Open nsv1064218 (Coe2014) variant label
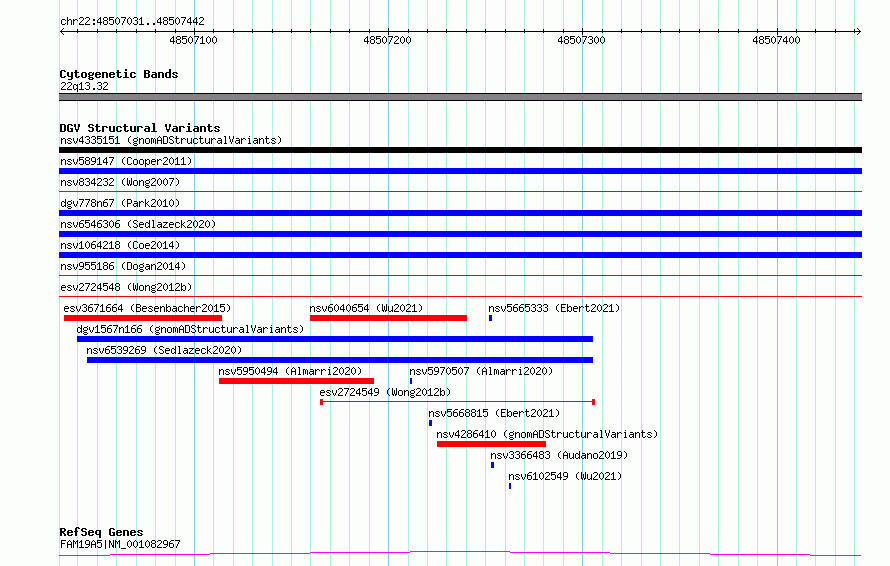890x566 pixels. 120,245
